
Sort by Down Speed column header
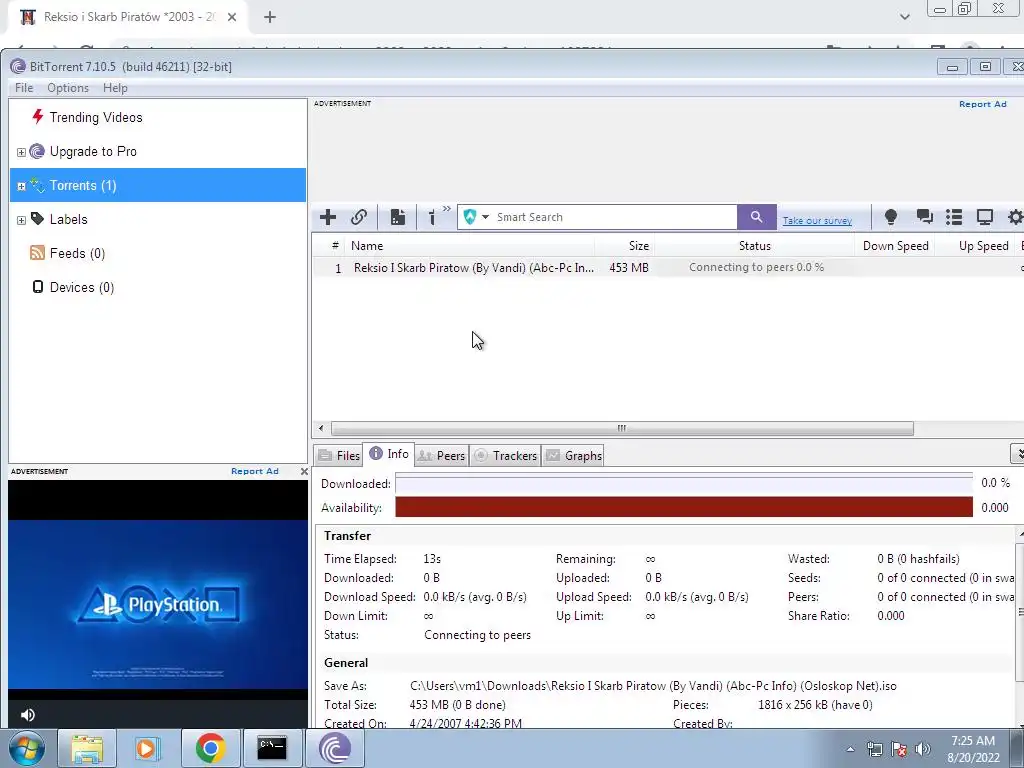click(x=895, y=246)
